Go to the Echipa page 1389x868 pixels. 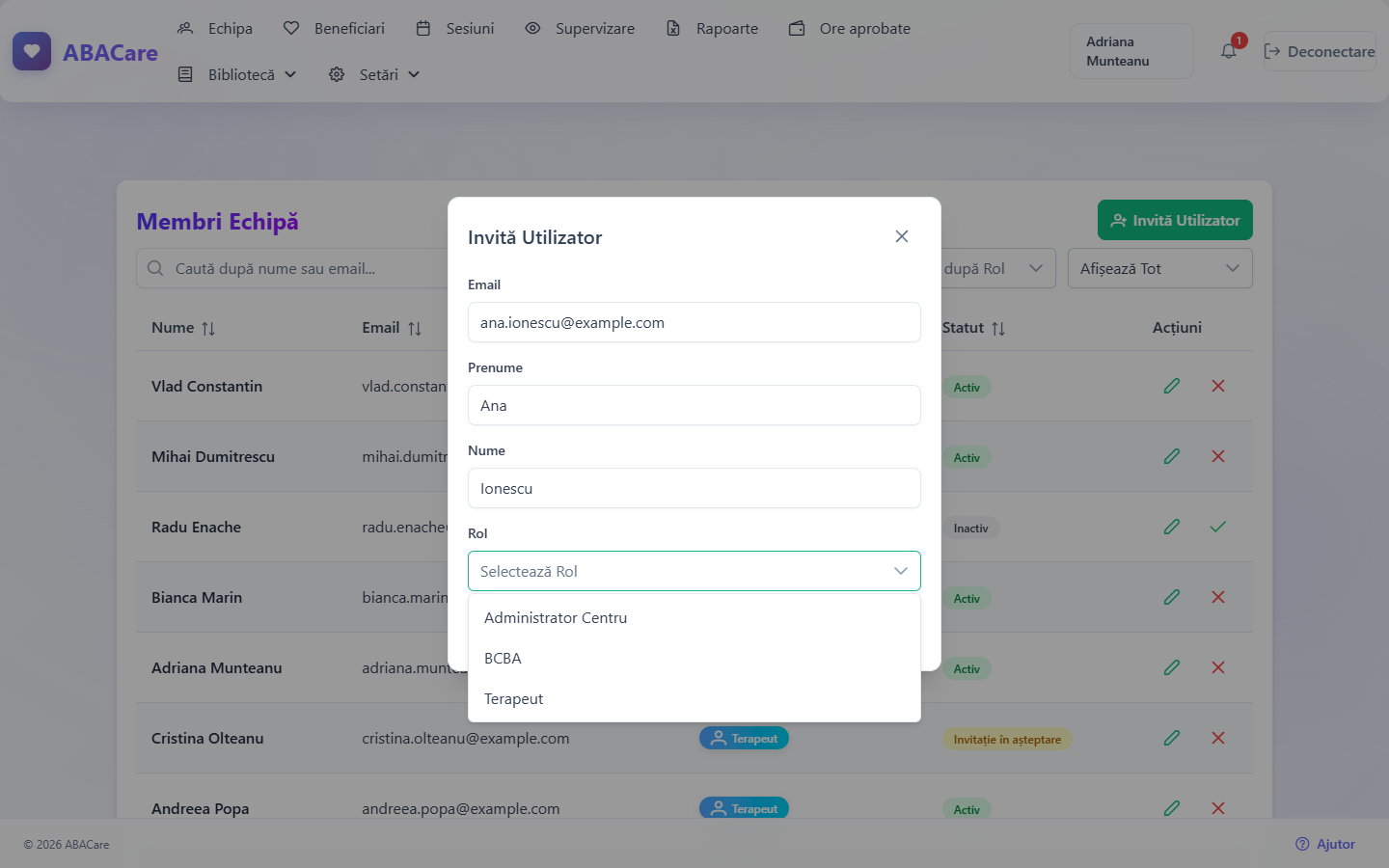point(215,28)
